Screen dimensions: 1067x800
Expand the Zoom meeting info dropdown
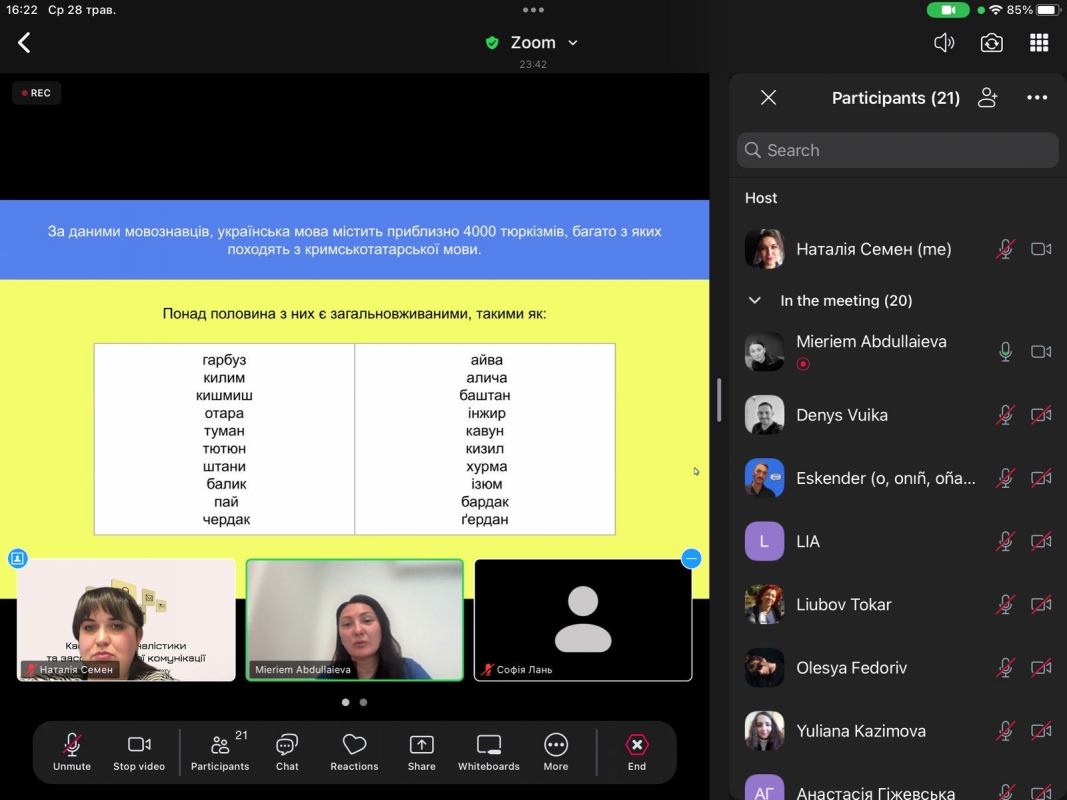(x=573, y=43)
